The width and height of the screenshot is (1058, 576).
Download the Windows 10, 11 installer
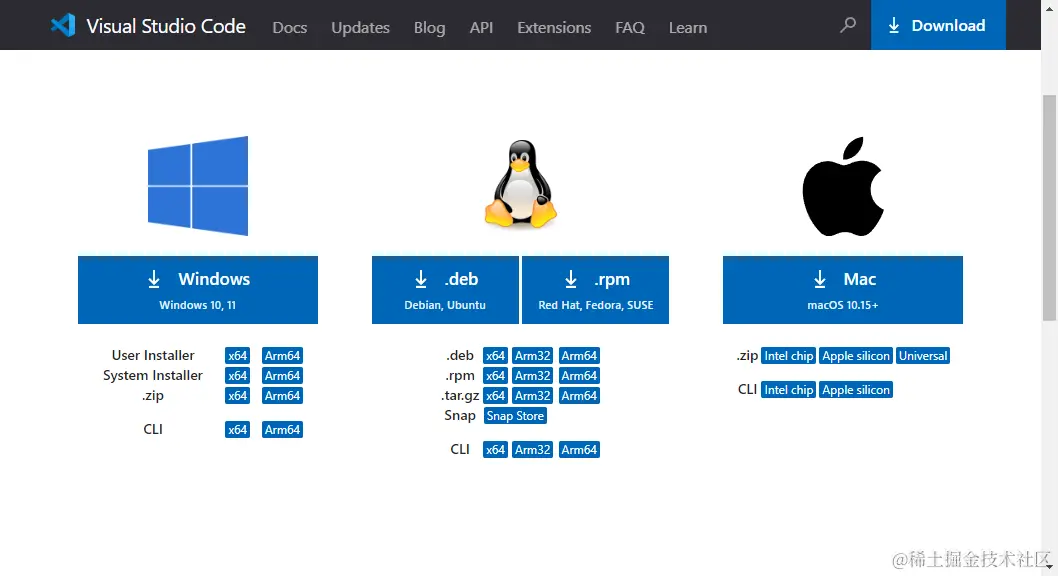coord(198,290)
